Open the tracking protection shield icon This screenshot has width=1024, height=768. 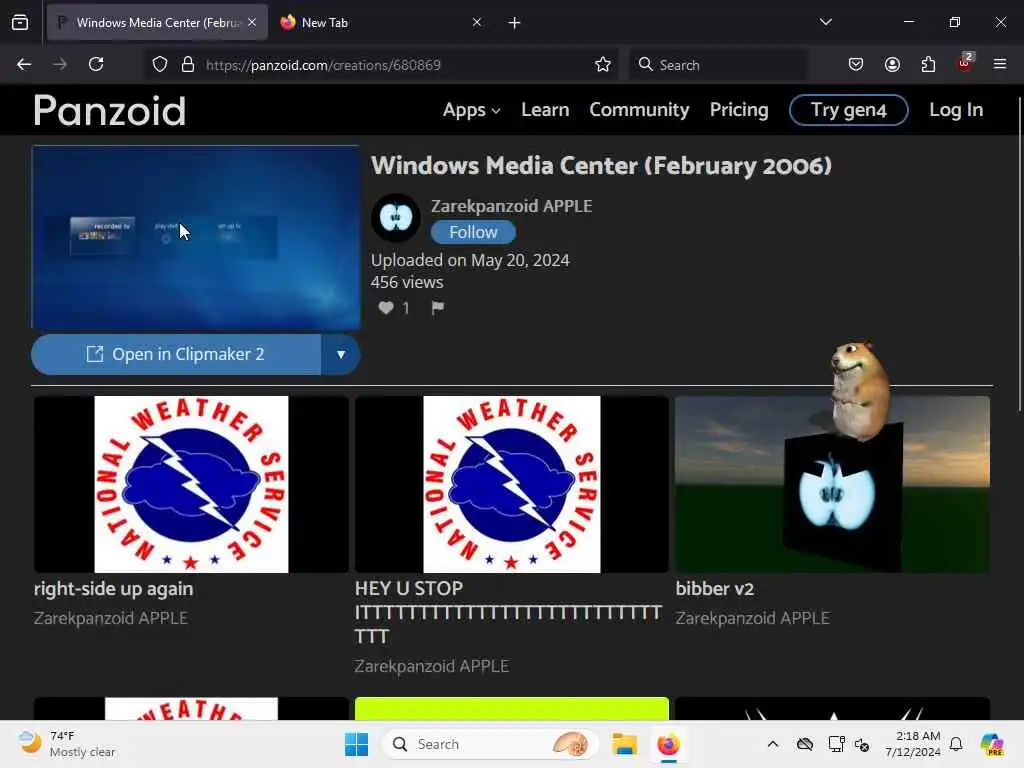pos(160,65)
